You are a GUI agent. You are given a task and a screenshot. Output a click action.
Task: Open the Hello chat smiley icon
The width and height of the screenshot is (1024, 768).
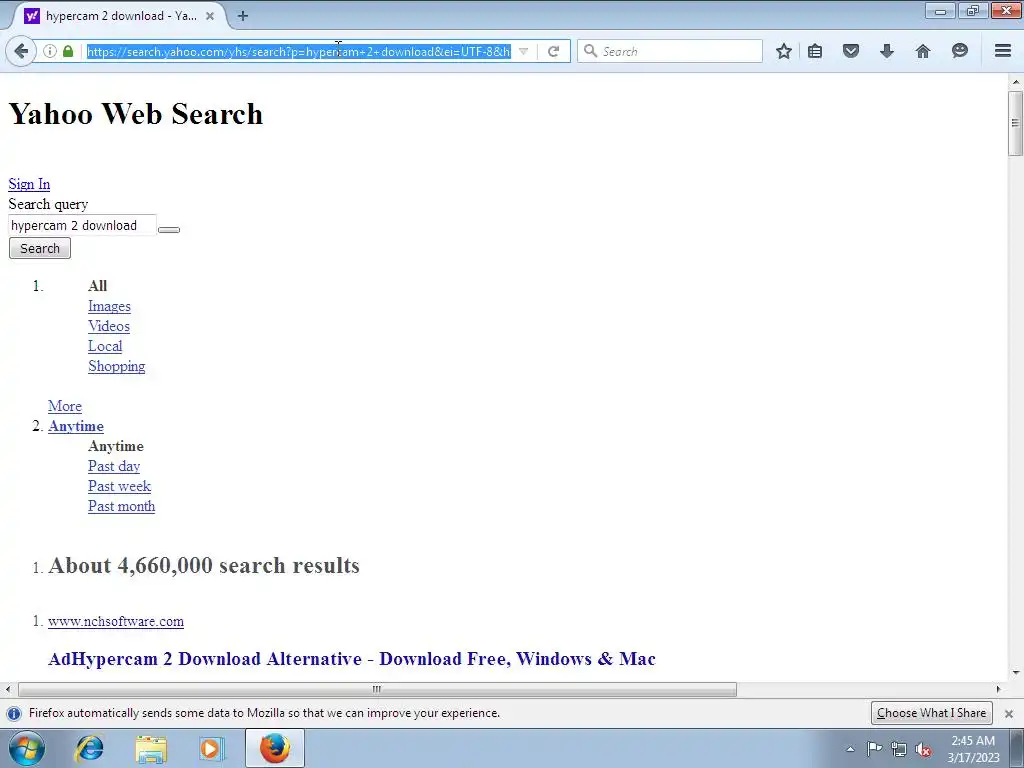tap(959, 51)
